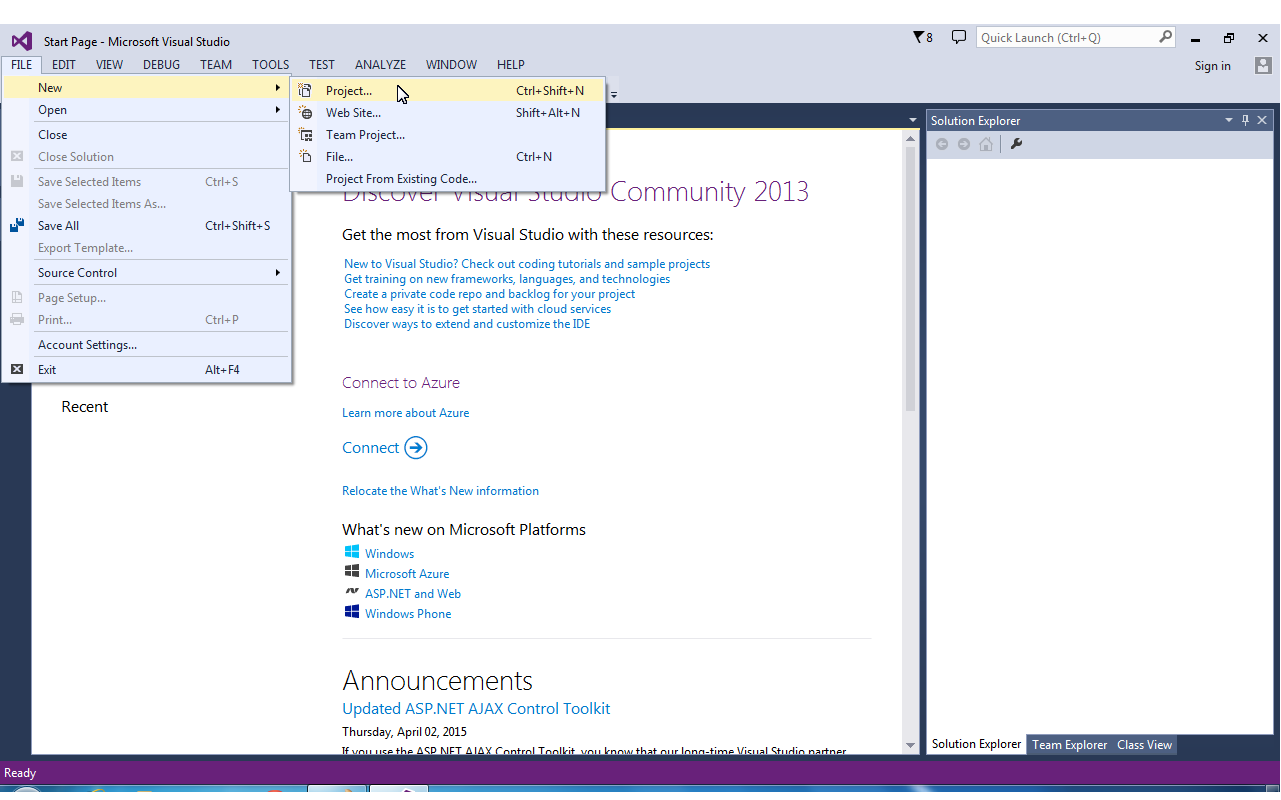Click the Solution Explorer Home icon

click(x=986, y=144)
